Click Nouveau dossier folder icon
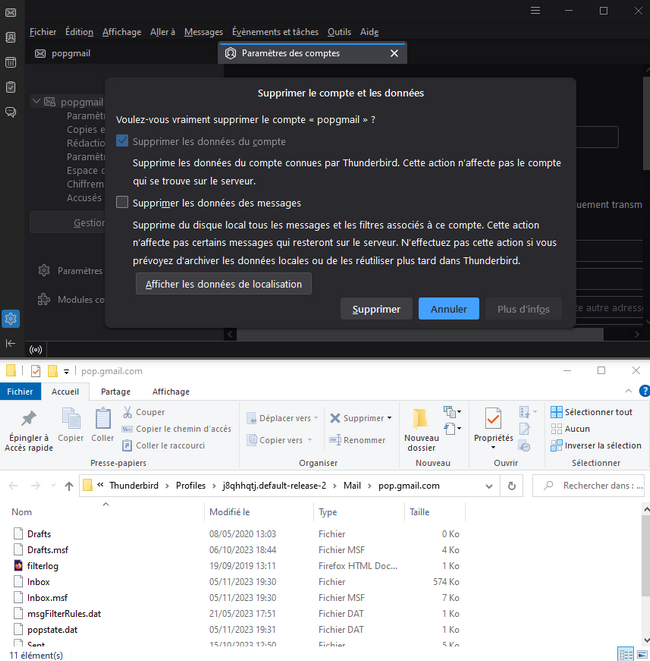Image resolution: width=650 pixels, height=661 pixels. pyautogui.click(x=421, y=419)
